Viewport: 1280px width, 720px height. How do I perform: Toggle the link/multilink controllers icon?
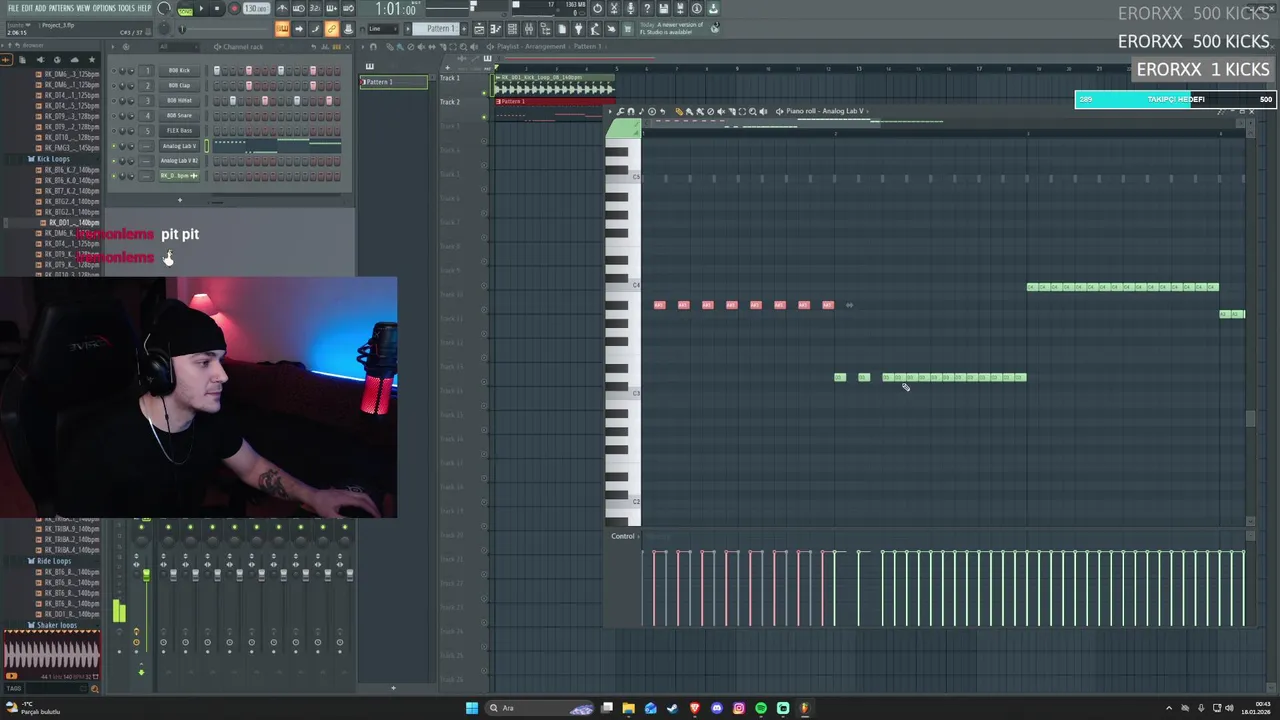pyautogui.click(x=331, y=29)
